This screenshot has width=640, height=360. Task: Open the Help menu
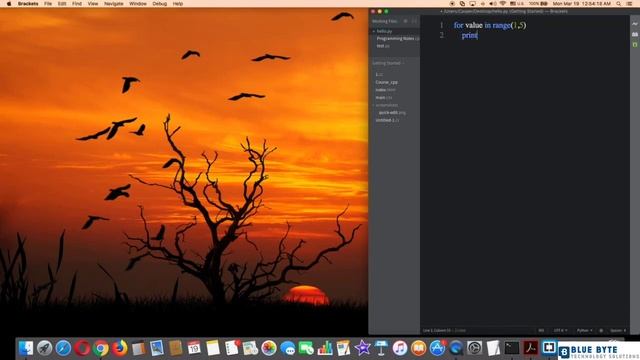pos(178,4)
